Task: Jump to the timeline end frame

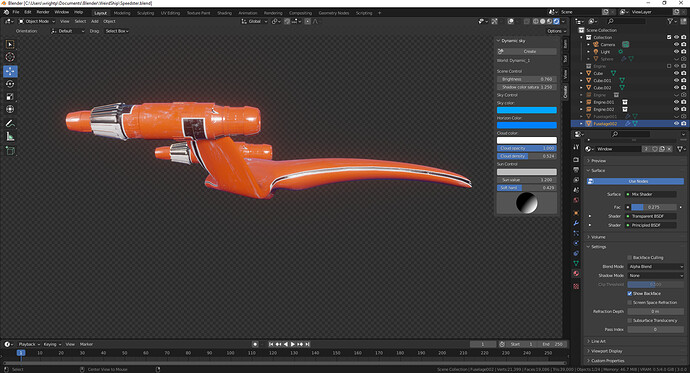Action: 308,344
